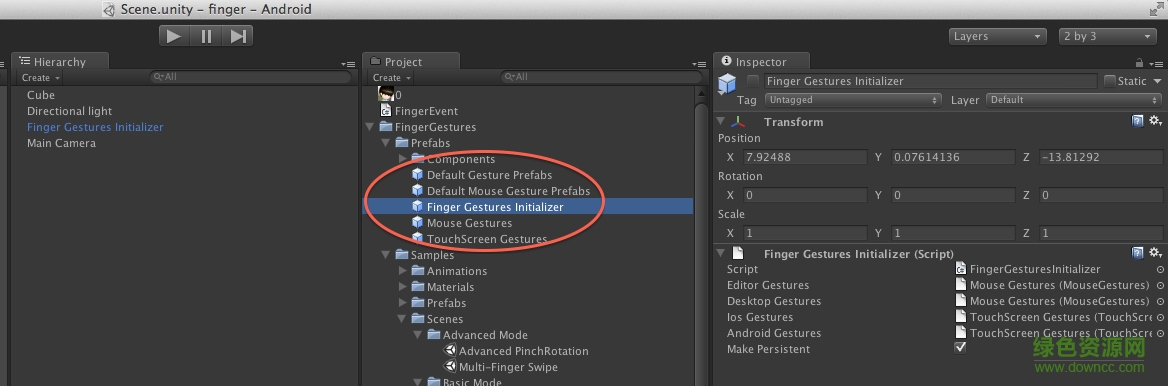Open the Create menu in Hierarchy panel
1168x386 pixels.
point(41,77)
